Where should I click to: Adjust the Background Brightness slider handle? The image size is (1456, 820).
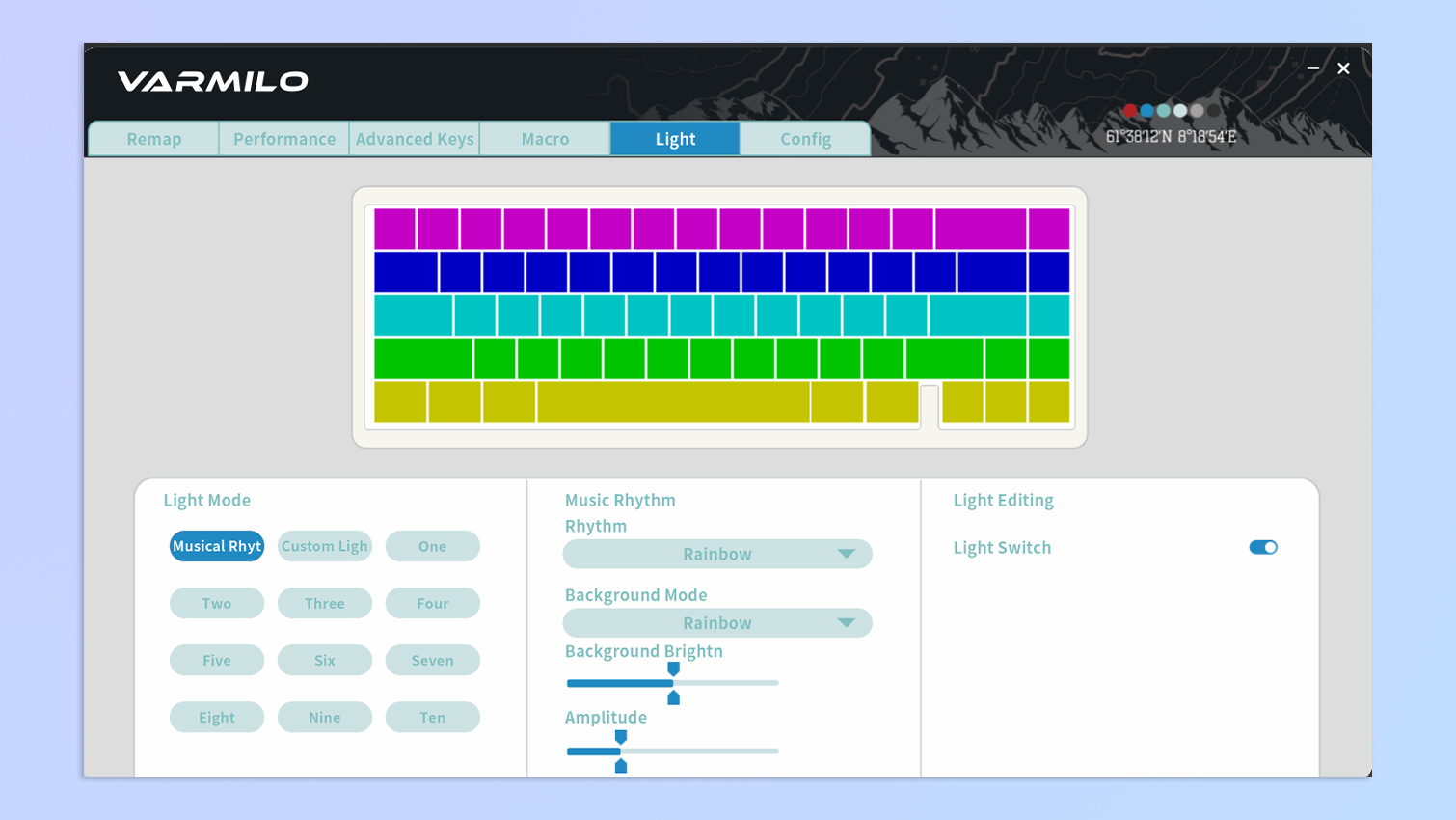click(x=673, y=683)
